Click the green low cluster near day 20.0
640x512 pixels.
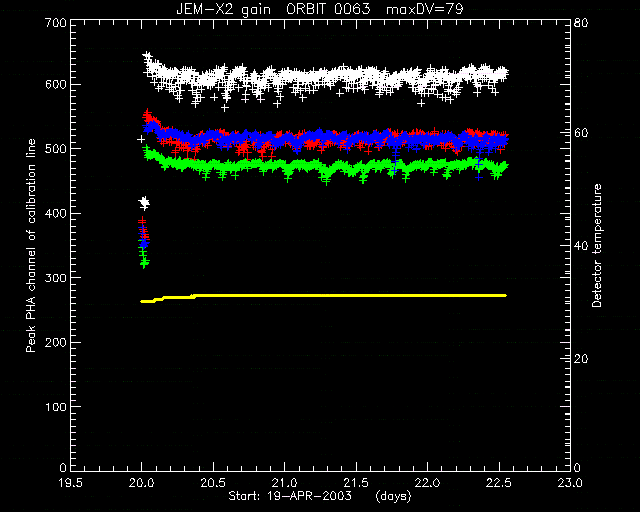[x=144, y=256]
